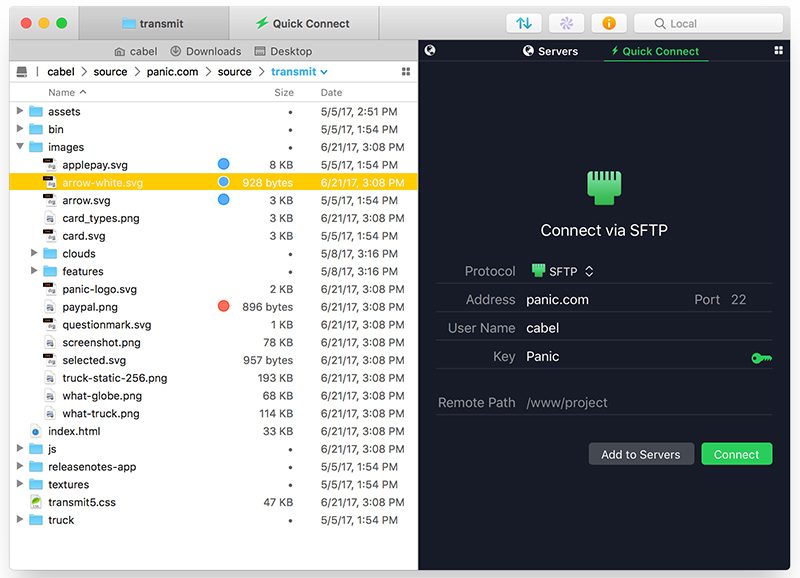Select the paypal.png file name
This screenshot has width=800, height=578.
(x=90, y=307)
